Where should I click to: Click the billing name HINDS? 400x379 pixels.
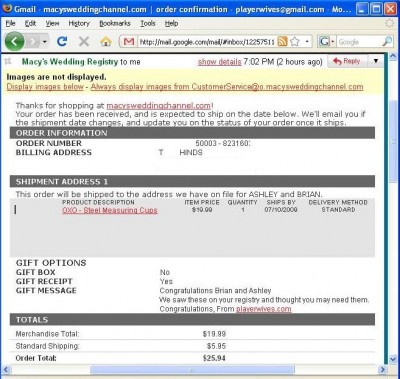click(x=191, y=153)
